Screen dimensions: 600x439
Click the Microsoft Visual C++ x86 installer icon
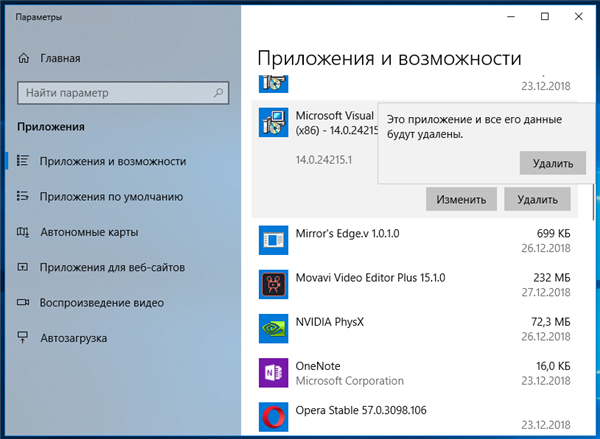pos(273,122)
